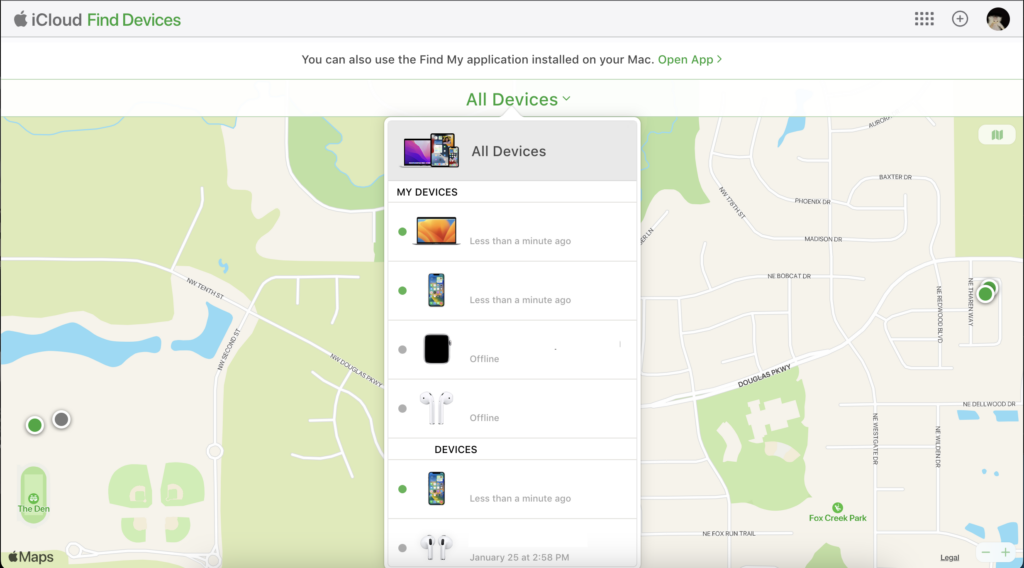
Task: Switch map type with the map icon
Action: pos(997,134)
